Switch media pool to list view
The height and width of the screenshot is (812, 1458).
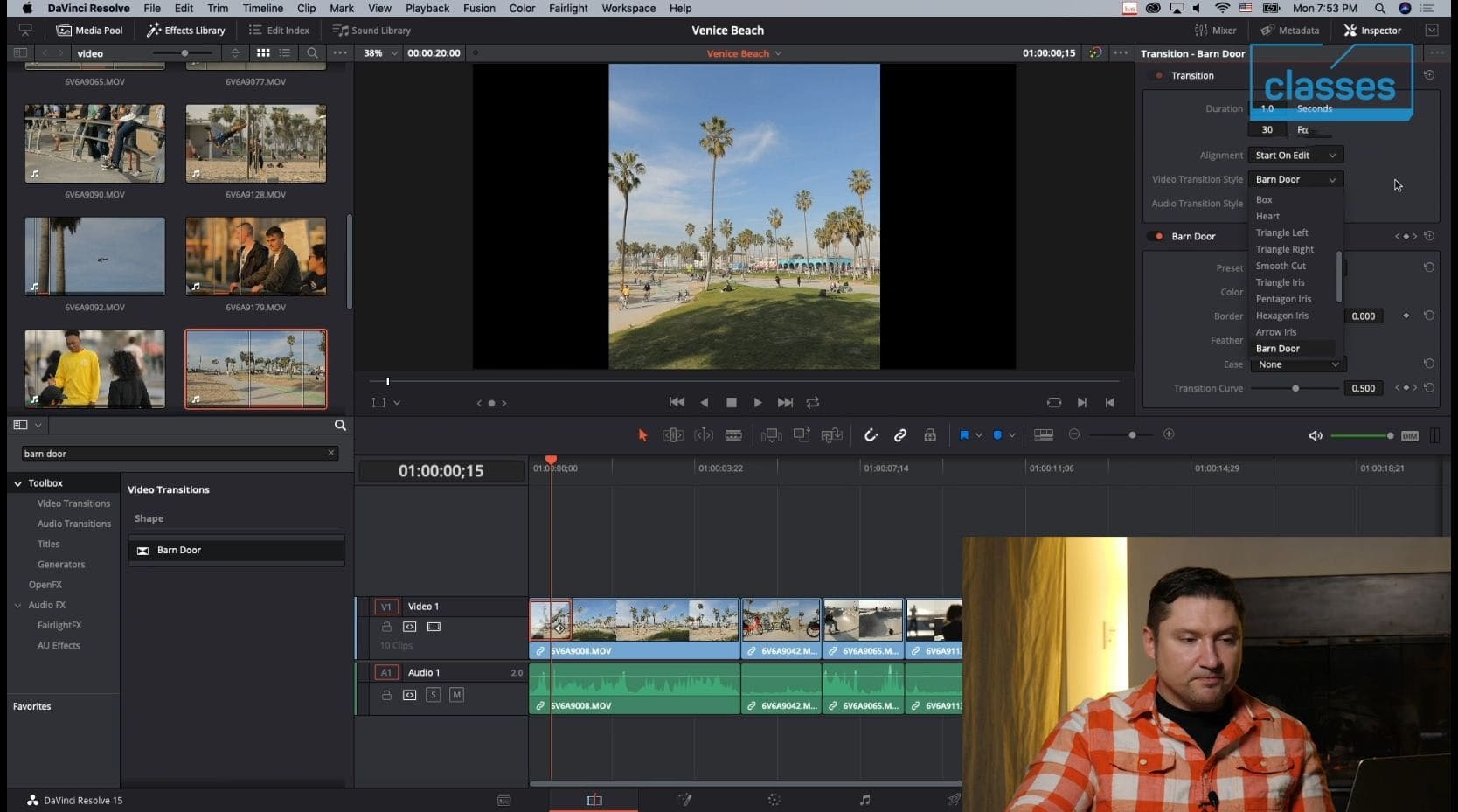click(x=286, y=53)
